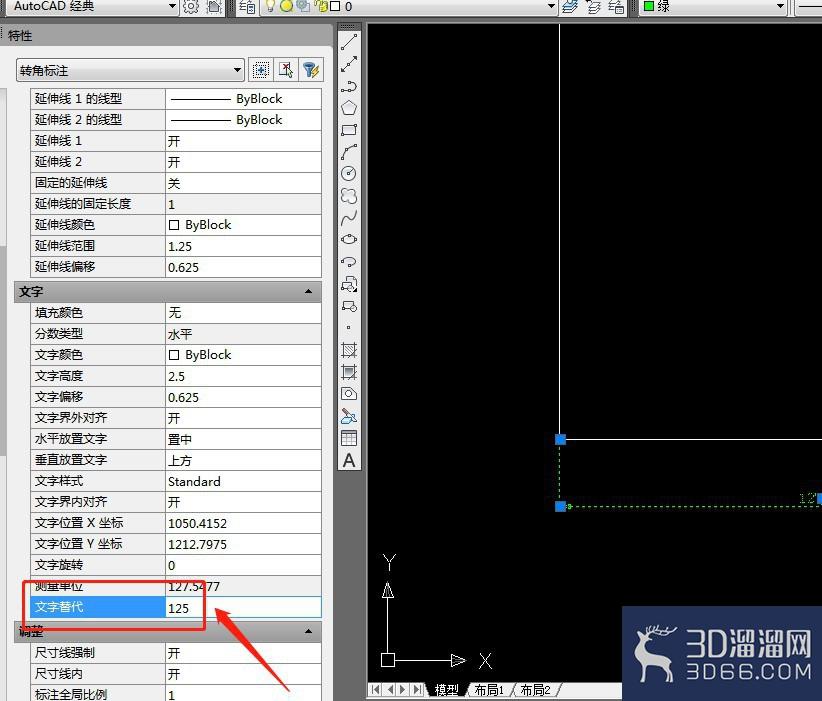This screenshot has height=701, width=822.
Task: Collapse the 文字 properties section
Action: 309,292
